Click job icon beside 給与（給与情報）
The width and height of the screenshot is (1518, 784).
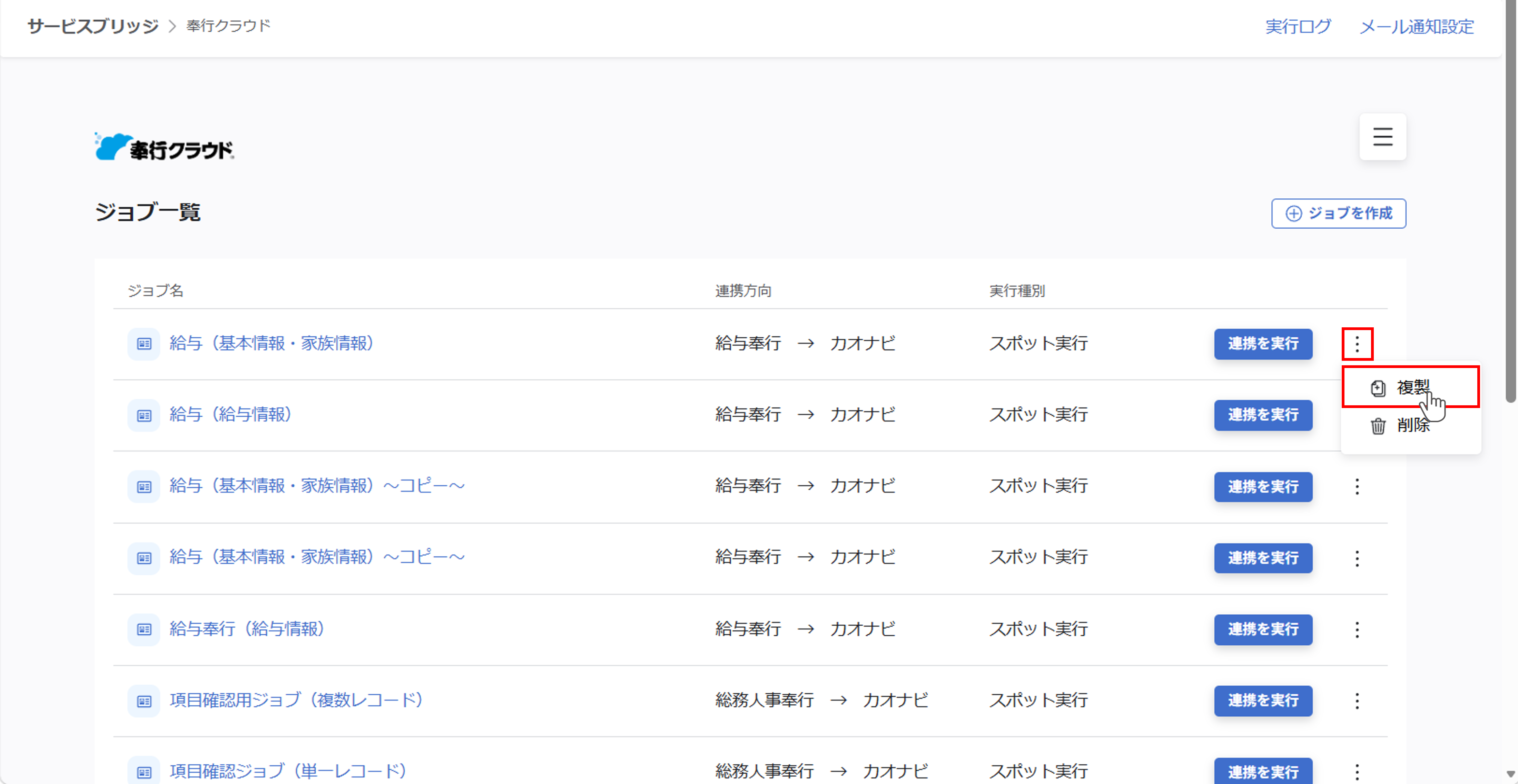click(x=144, y=415)
